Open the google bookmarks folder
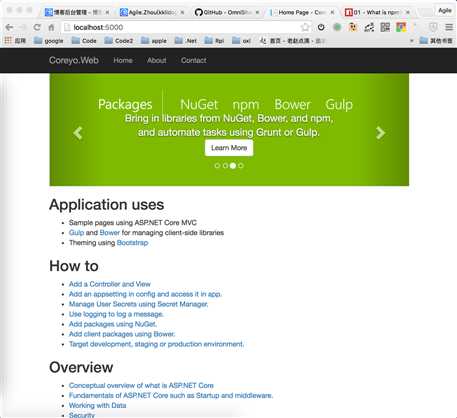This screenshot has width=457, height=418. click(x=49, y=41)
